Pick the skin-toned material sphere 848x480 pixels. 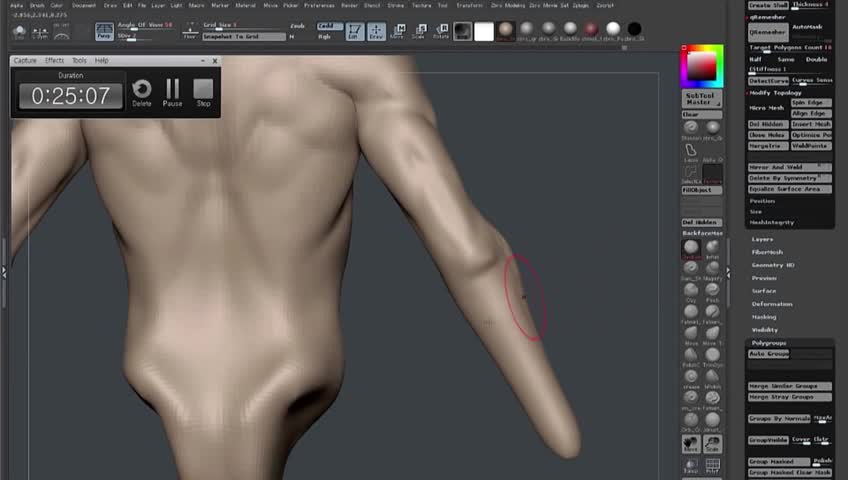506,29
